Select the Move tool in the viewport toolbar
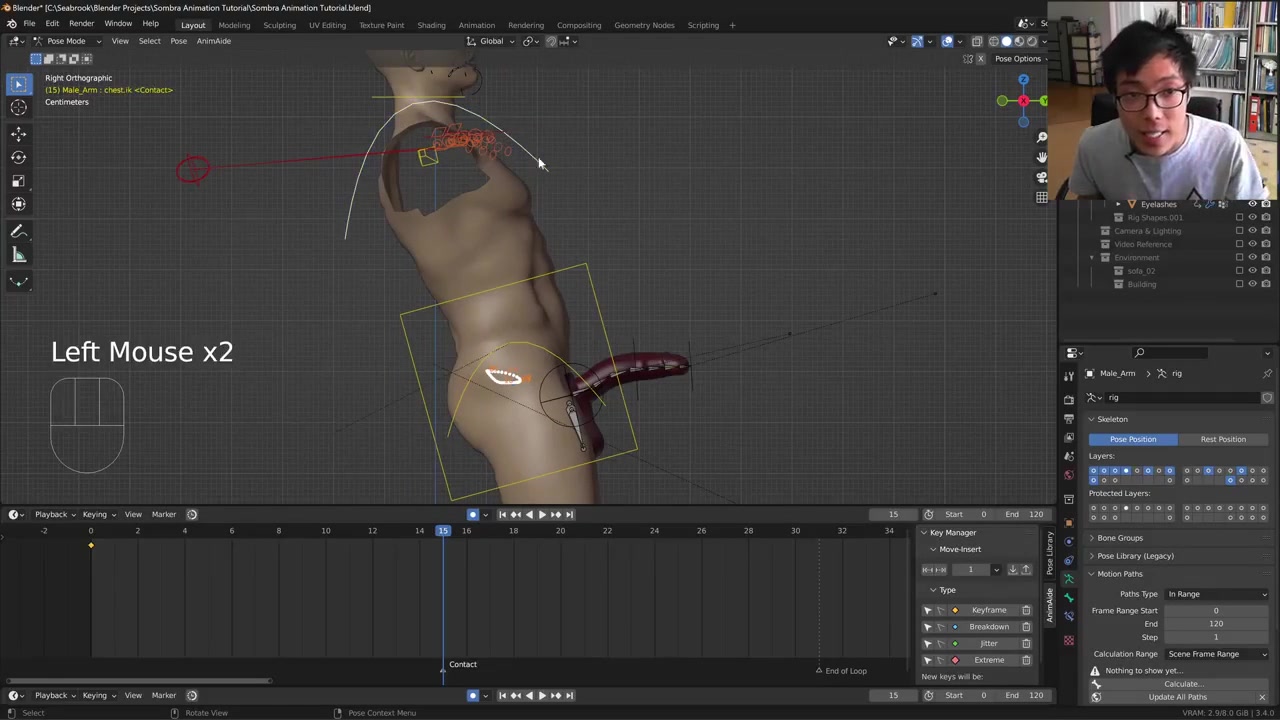The height and width of the screenshot is (720, 1280). [x=18, y=133]
